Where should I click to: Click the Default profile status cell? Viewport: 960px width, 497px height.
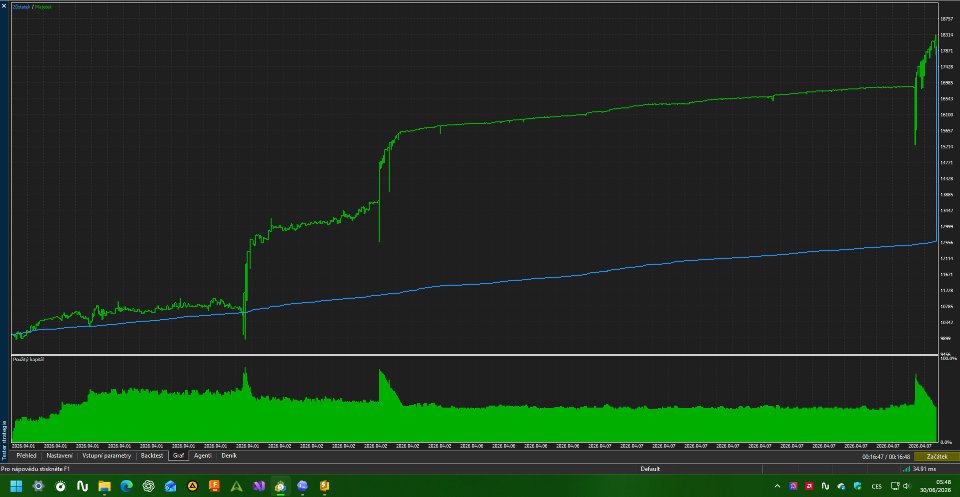(x=650, y=469)
